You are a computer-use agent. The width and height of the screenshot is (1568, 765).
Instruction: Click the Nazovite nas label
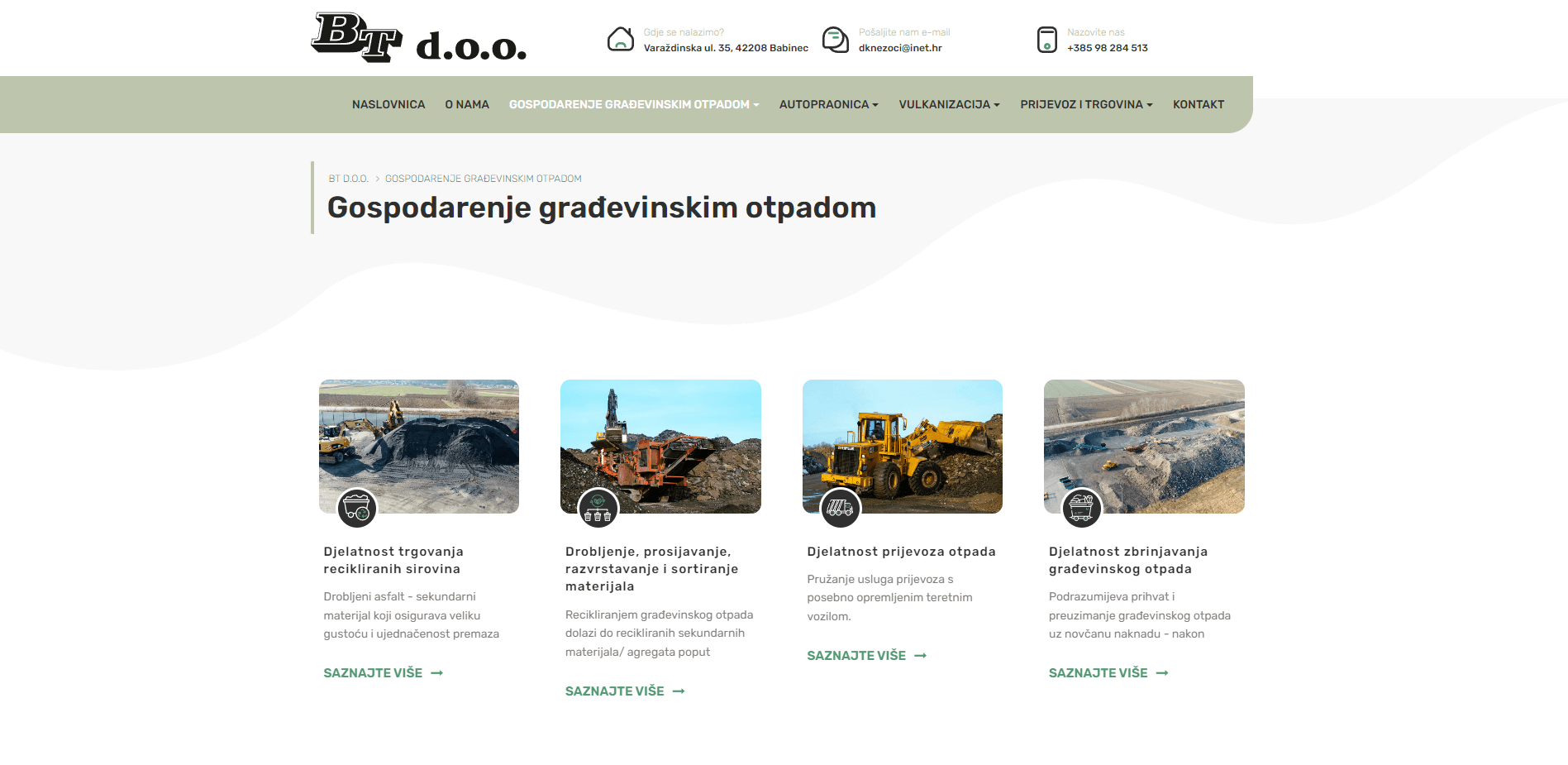(1096, 32)
